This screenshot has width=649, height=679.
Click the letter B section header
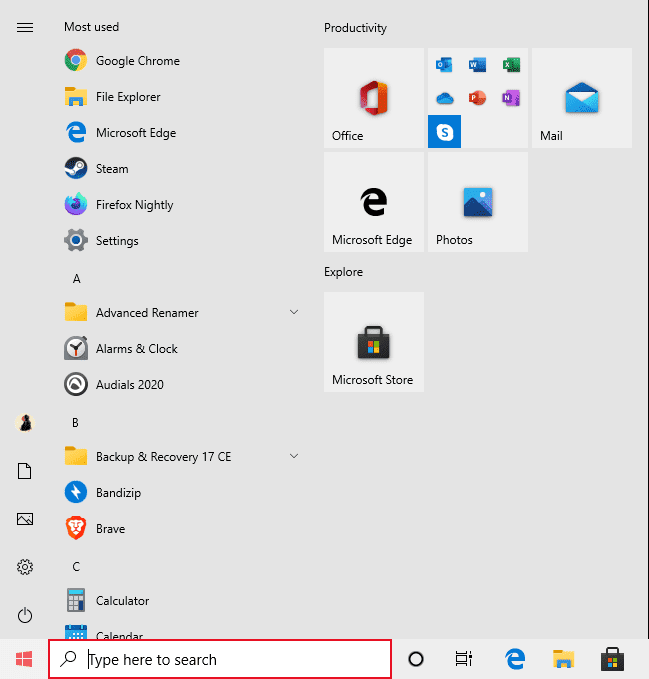click(75, 423)
